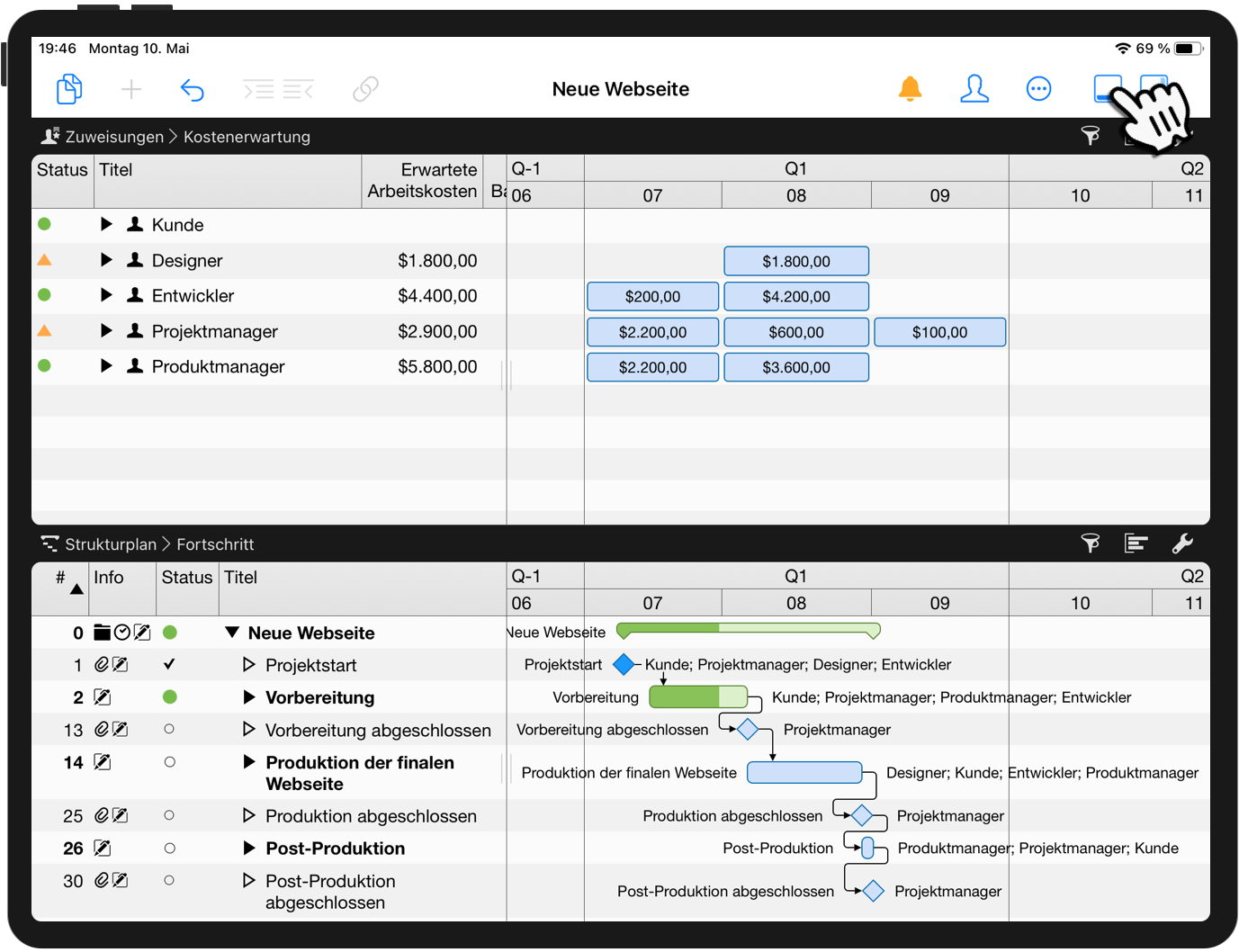Collapse the Neue Webseite project group

pos(232,633)
